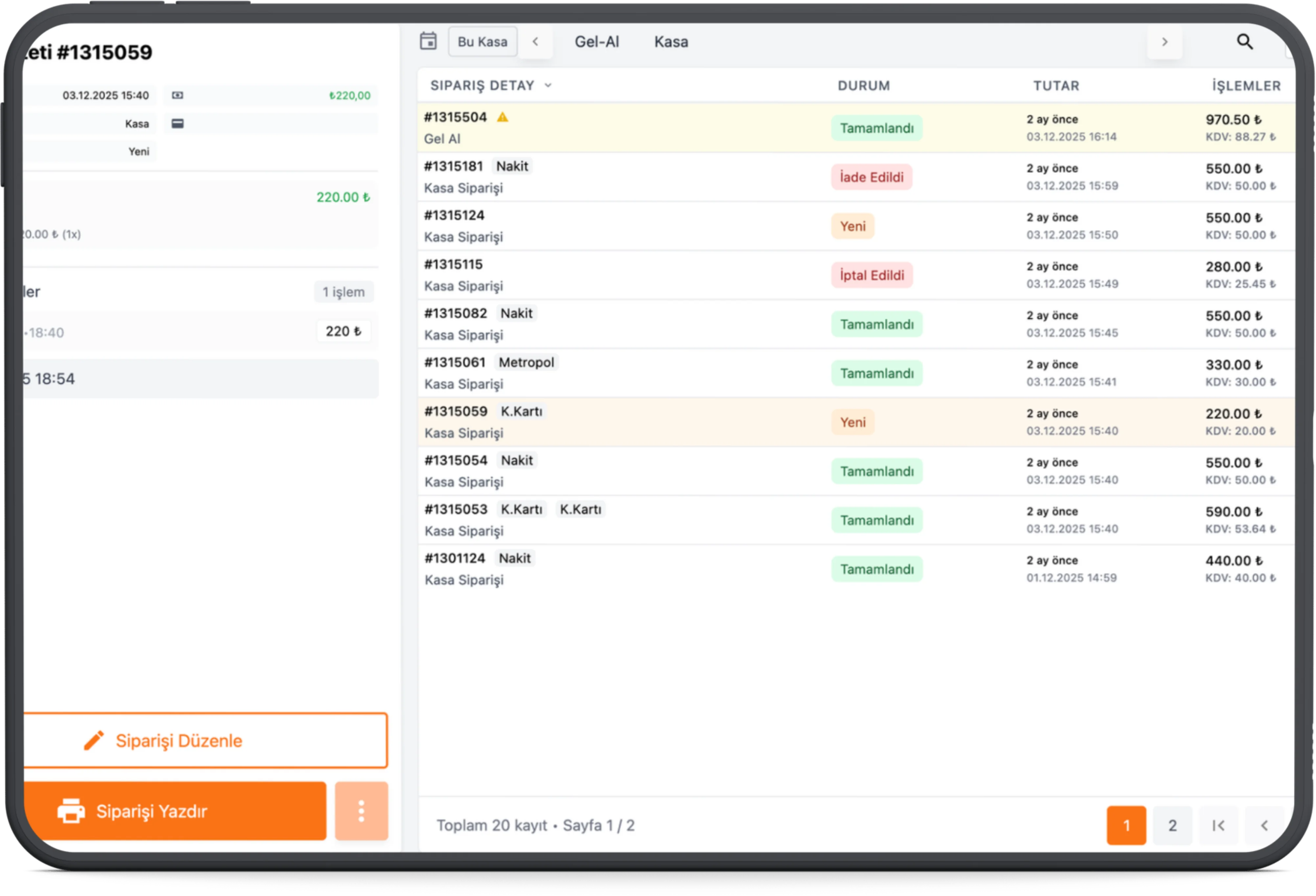Click the card icon next to Kasa
Viewport: 1316px width, 896px height.
pyautogui.click(x=177, y=124)
